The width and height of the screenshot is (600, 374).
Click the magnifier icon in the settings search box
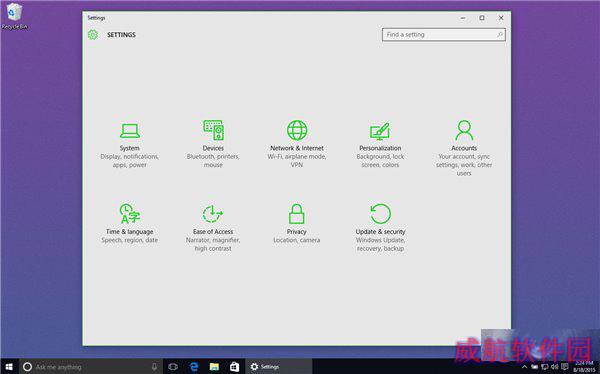[x=499, y=34]
